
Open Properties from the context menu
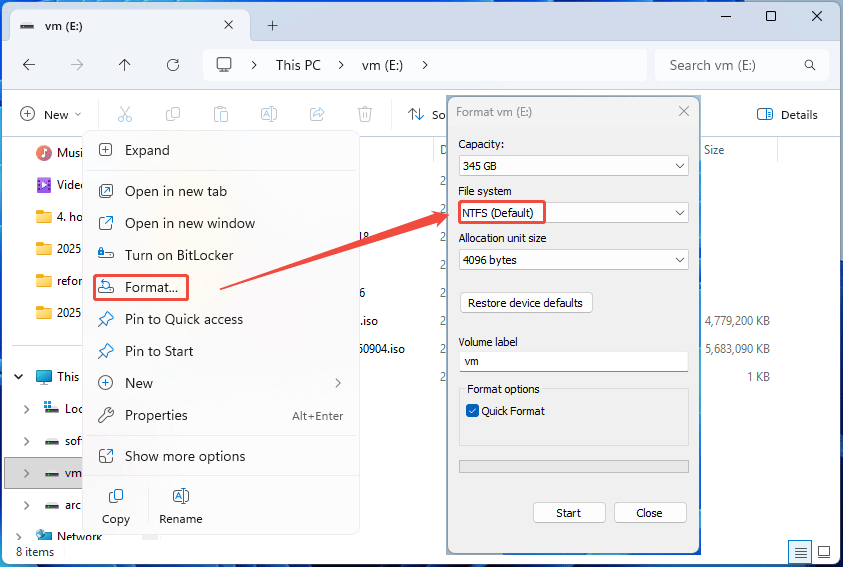(x=220, y=415)
